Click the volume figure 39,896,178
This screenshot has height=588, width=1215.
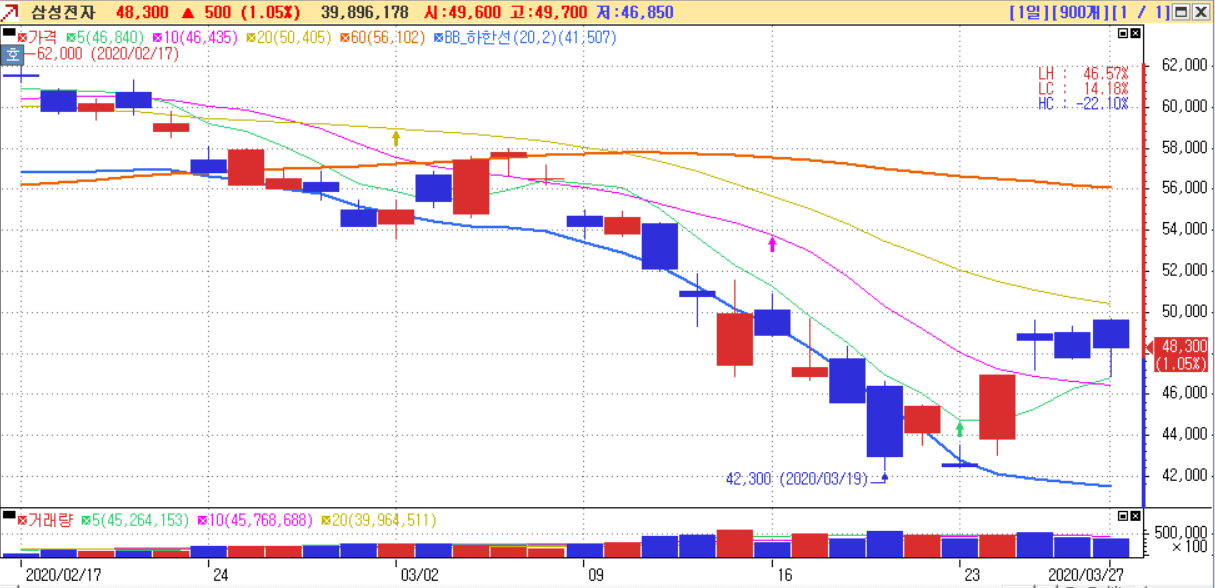tap(365, 13)
